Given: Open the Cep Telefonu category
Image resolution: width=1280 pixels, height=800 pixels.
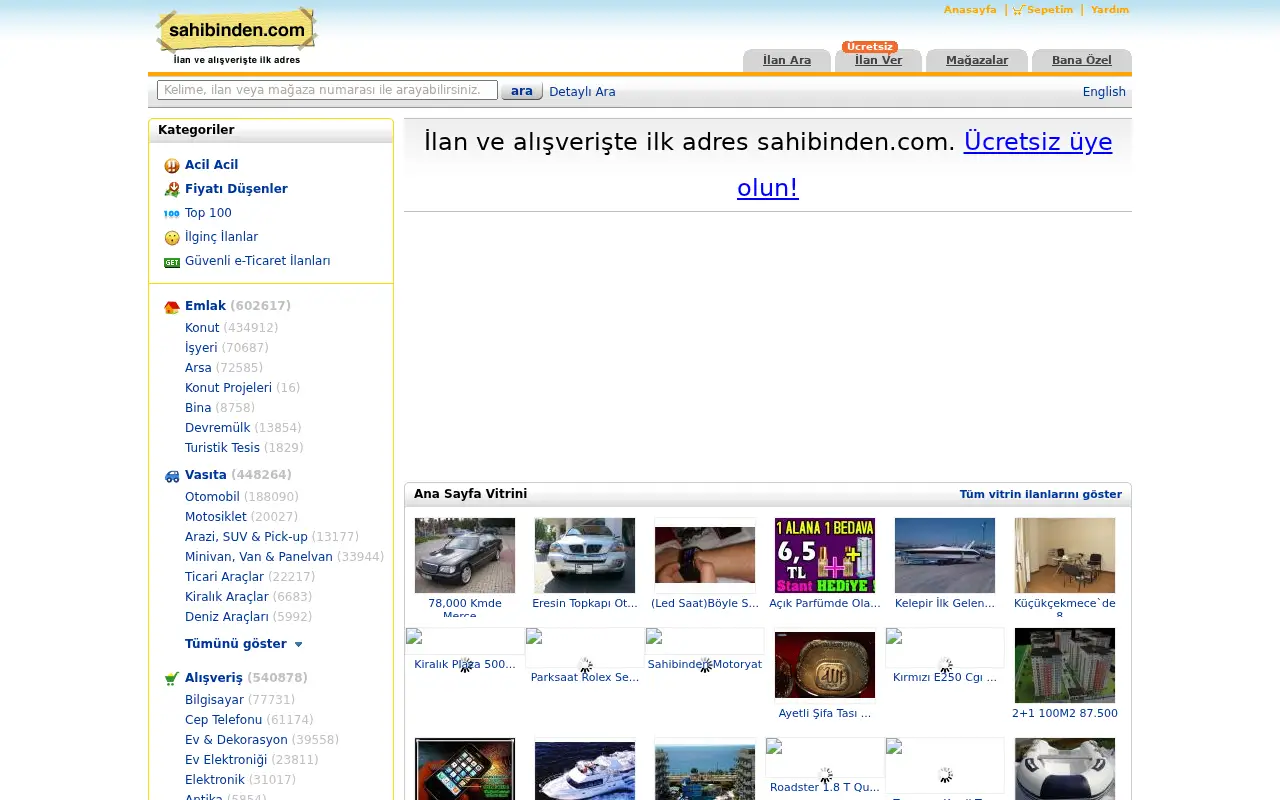Looking at the screenshot, I should [x=223, y=720].
